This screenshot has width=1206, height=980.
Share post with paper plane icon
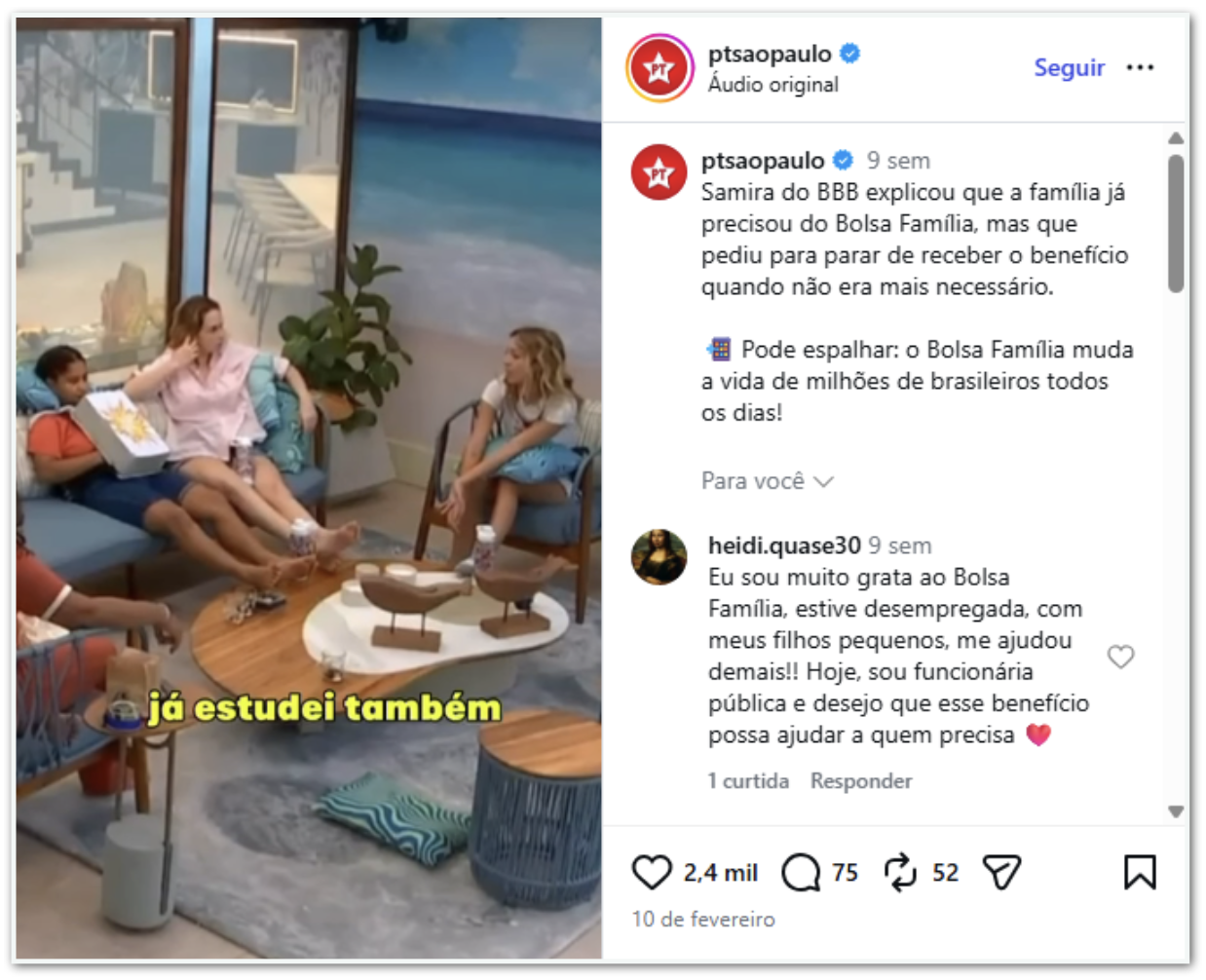coord(1001,872)
